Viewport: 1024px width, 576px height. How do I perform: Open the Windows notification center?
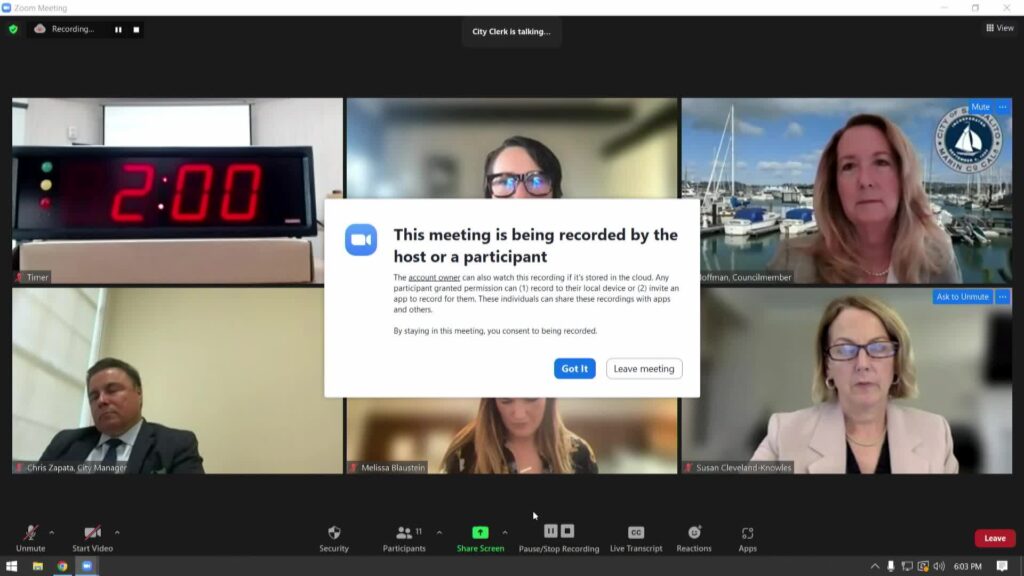click(1002, 566)
